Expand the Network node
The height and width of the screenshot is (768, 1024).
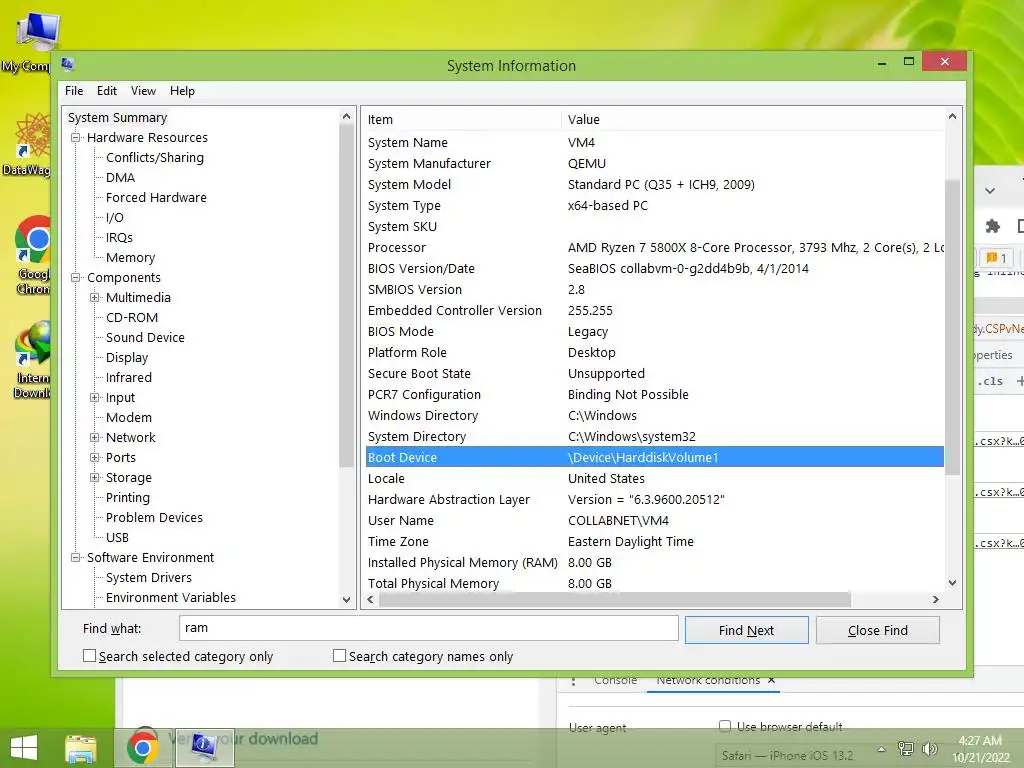(95, 438)
